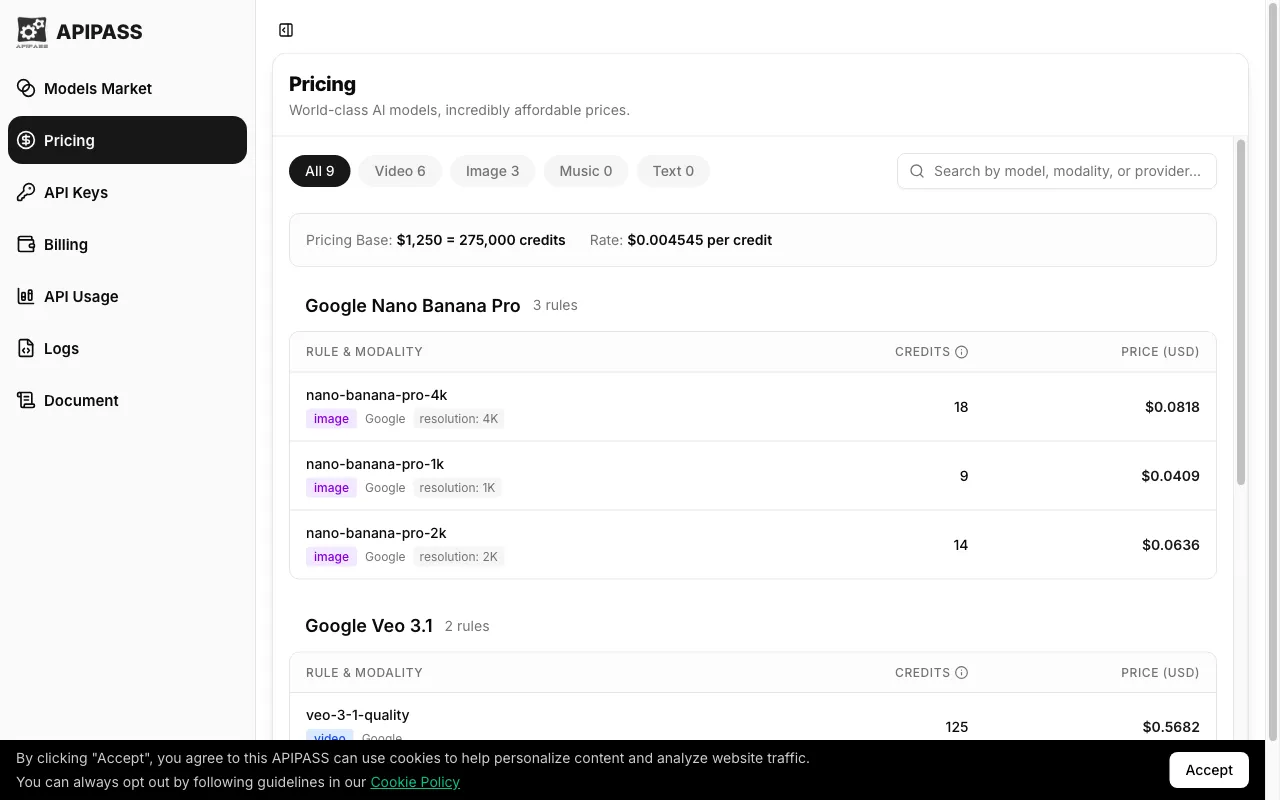
Task: Filter by Music 0 models
Action: [x=586, y=171]
